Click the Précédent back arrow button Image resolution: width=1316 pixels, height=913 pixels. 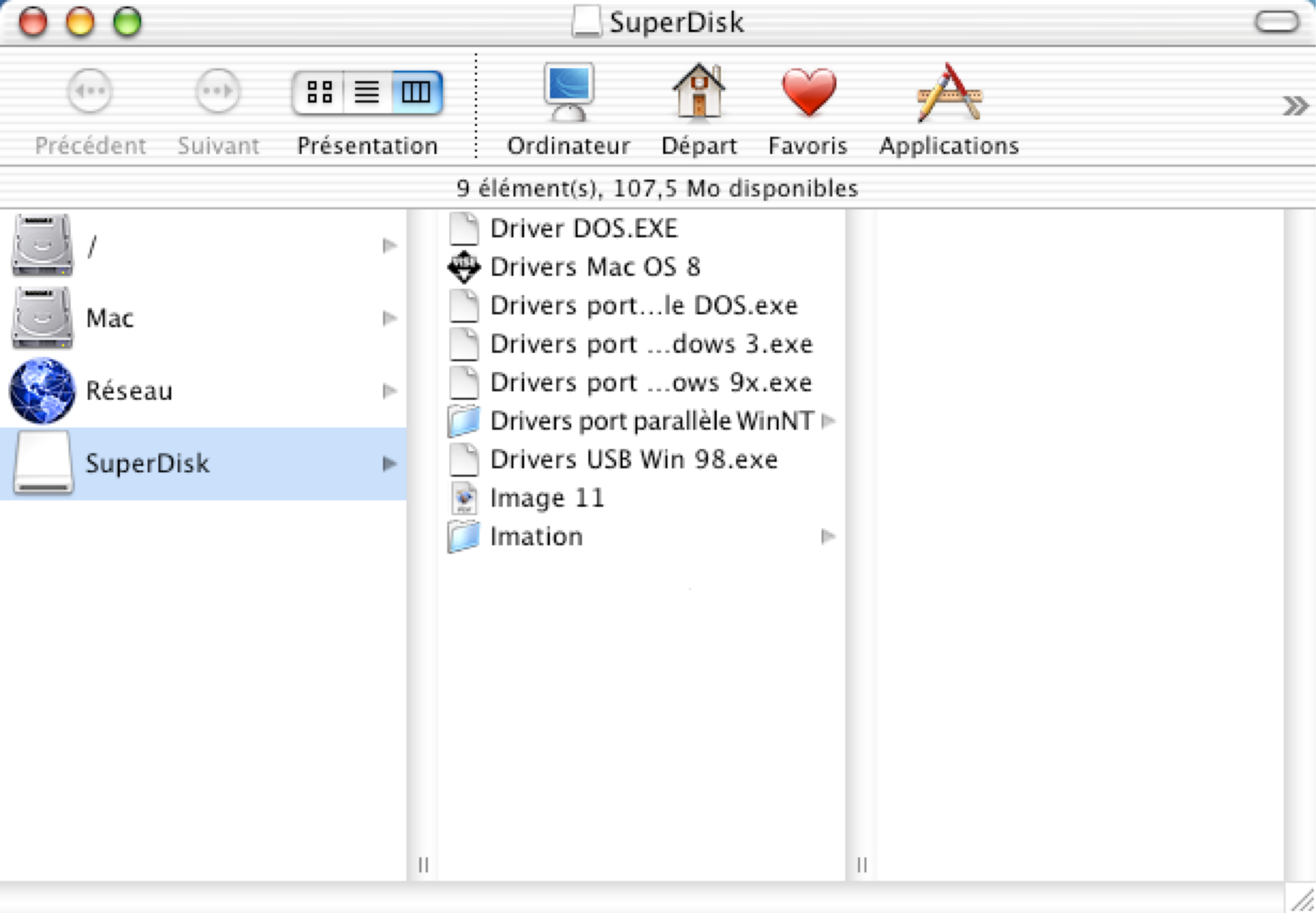90,91
